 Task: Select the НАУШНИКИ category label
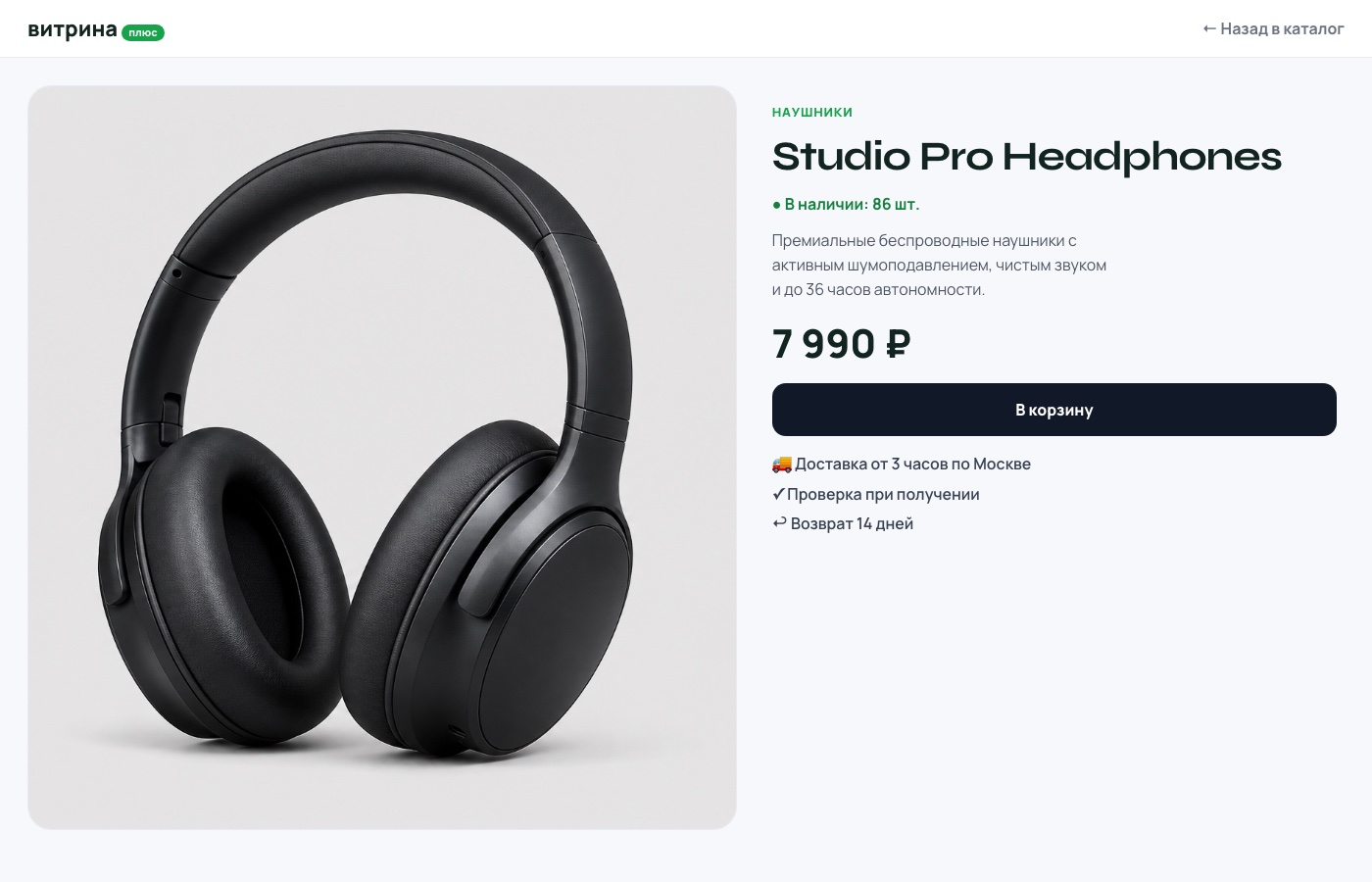click(812, 113)
